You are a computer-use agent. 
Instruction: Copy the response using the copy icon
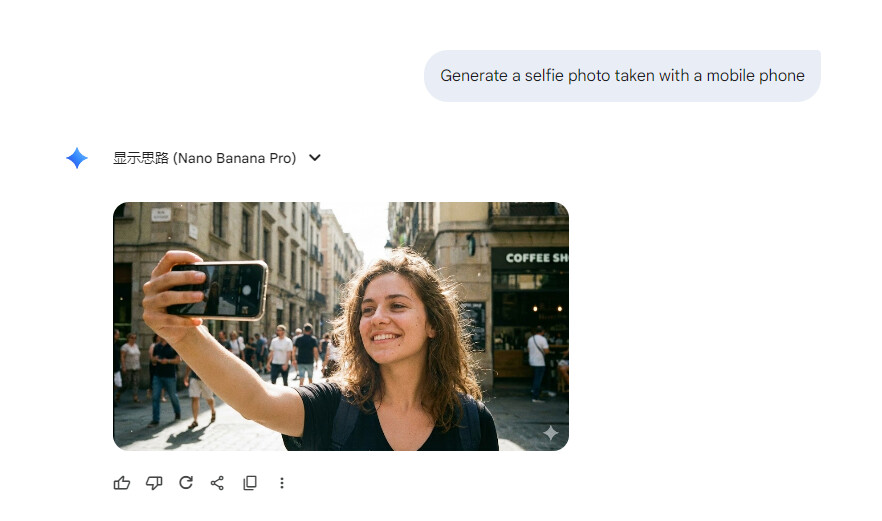click(250, 483)
